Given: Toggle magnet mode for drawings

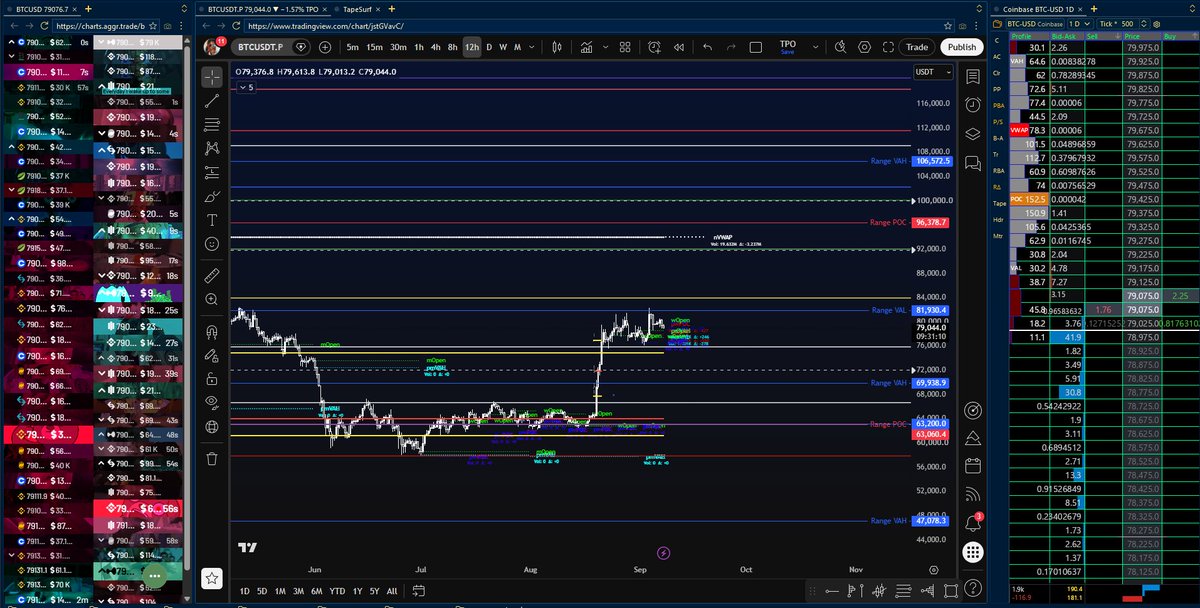Looking at the screenshot, I should click(212, 331).
